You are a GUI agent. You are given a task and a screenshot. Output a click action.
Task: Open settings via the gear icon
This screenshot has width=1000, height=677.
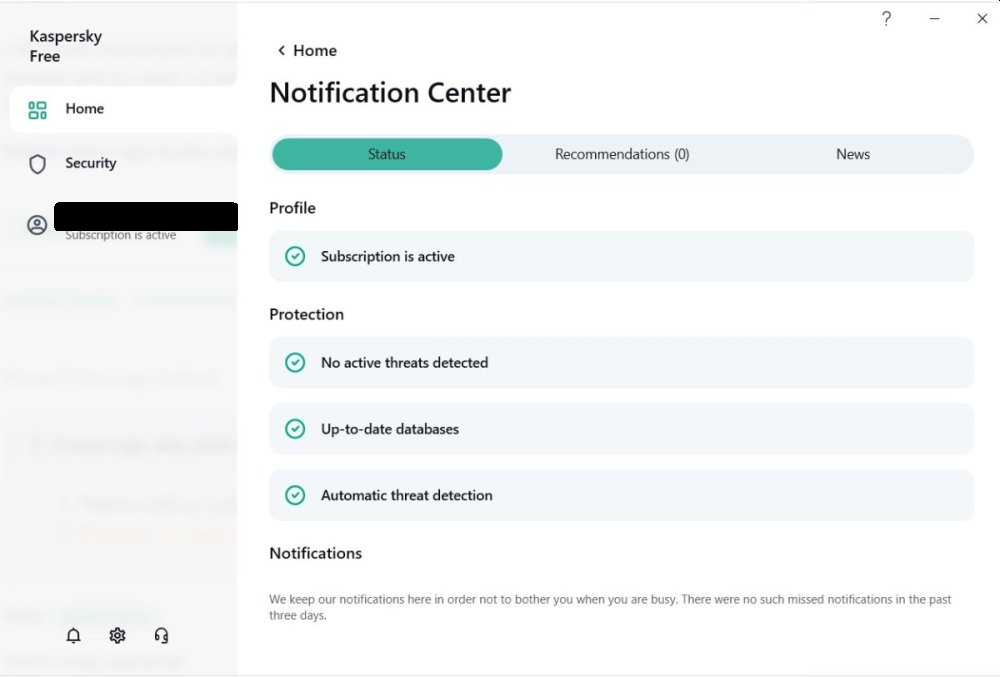(x=117, y=636)
